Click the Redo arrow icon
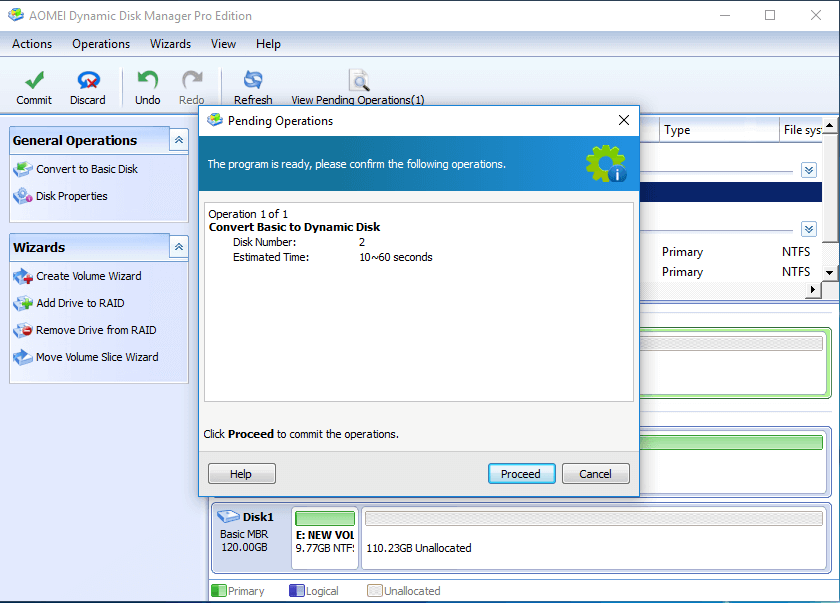Screen dimensions: 840x603 (192, 80)
